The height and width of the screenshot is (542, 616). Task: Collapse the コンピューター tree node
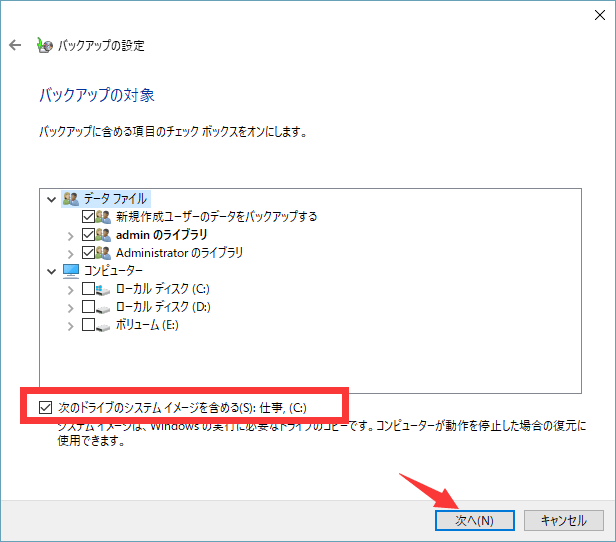(52, 271)
